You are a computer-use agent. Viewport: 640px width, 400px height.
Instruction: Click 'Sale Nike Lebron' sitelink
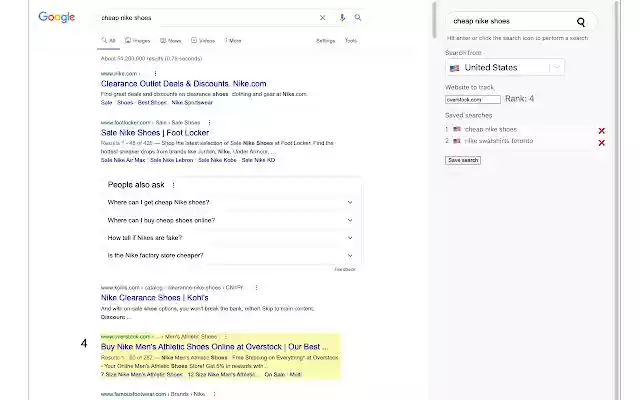pos(171,160)
